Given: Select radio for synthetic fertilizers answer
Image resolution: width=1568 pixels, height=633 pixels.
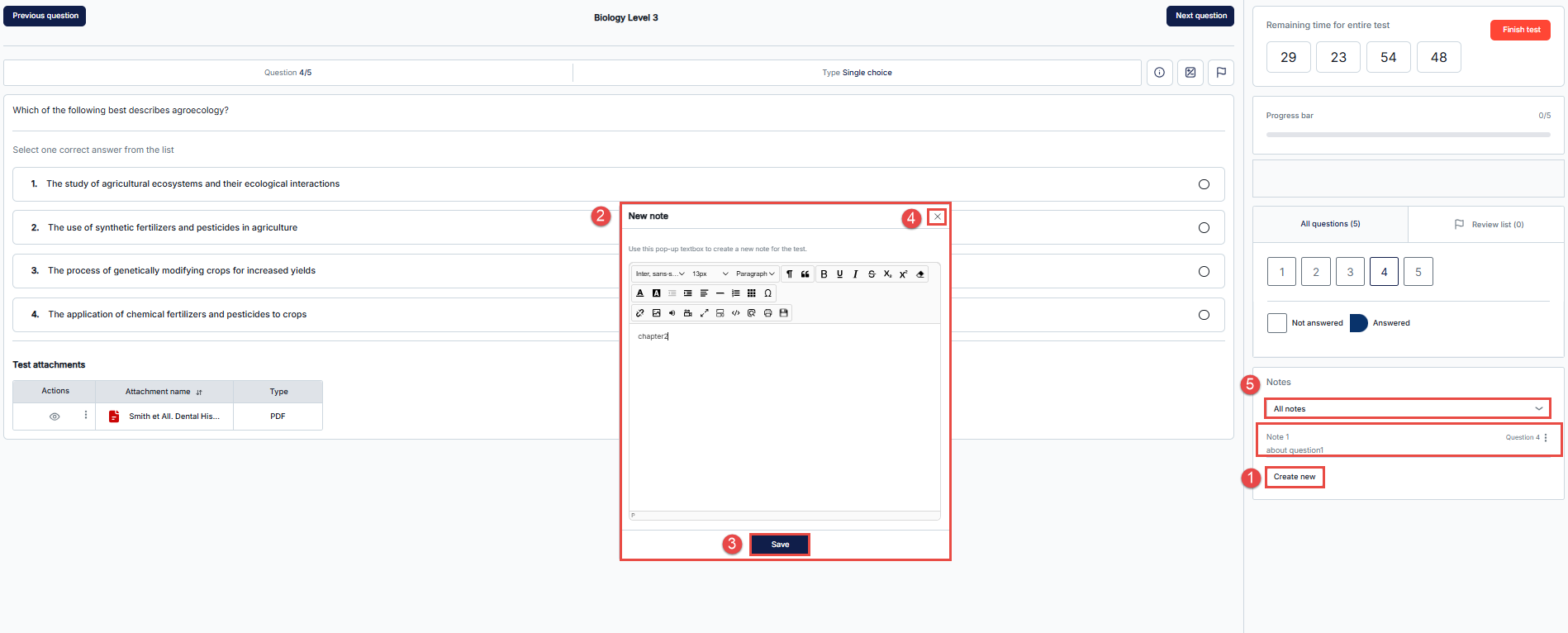Looking at the screenshot, I should coord(1204,228).
